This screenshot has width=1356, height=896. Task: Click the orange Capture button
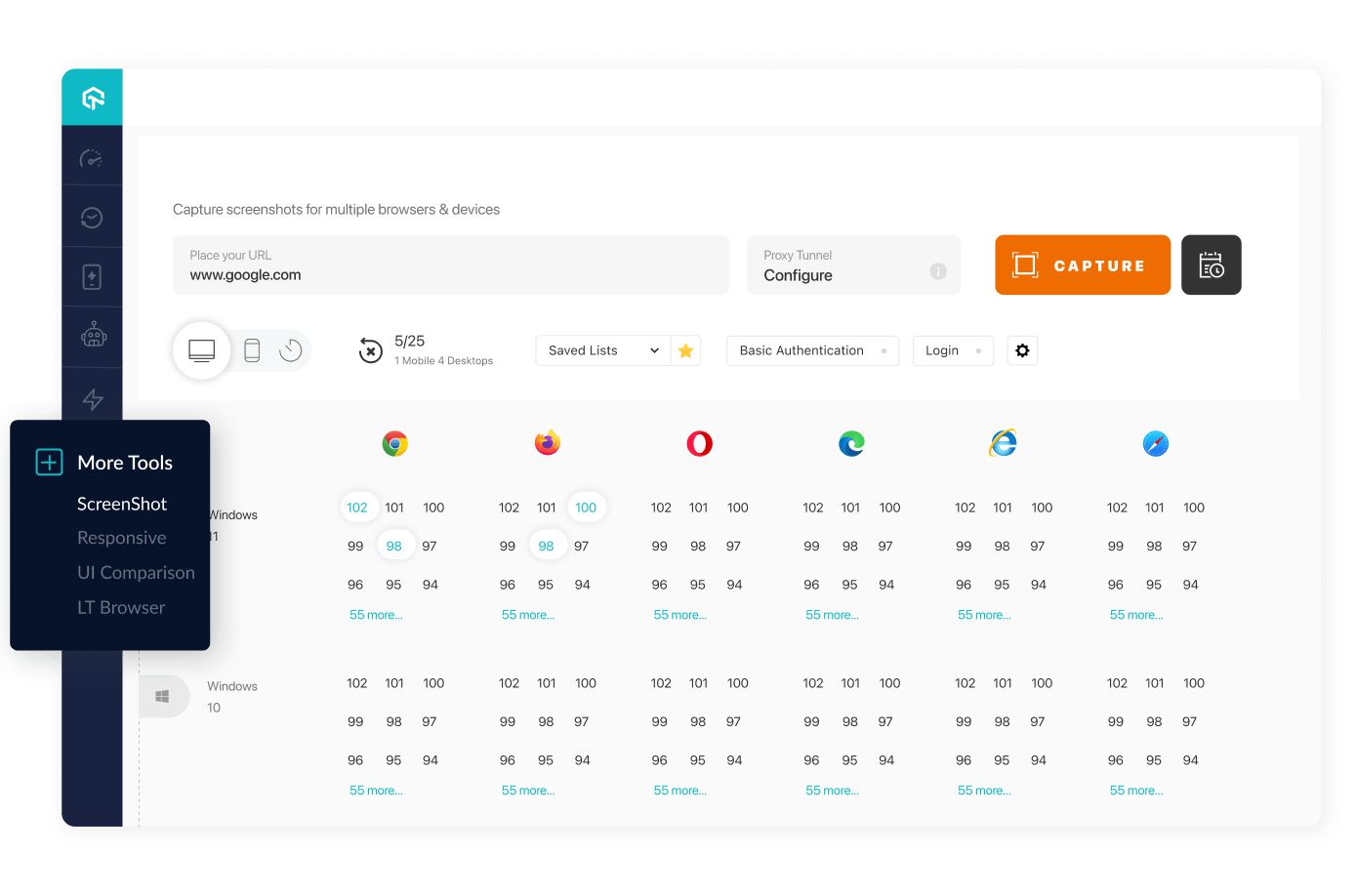1082,265
